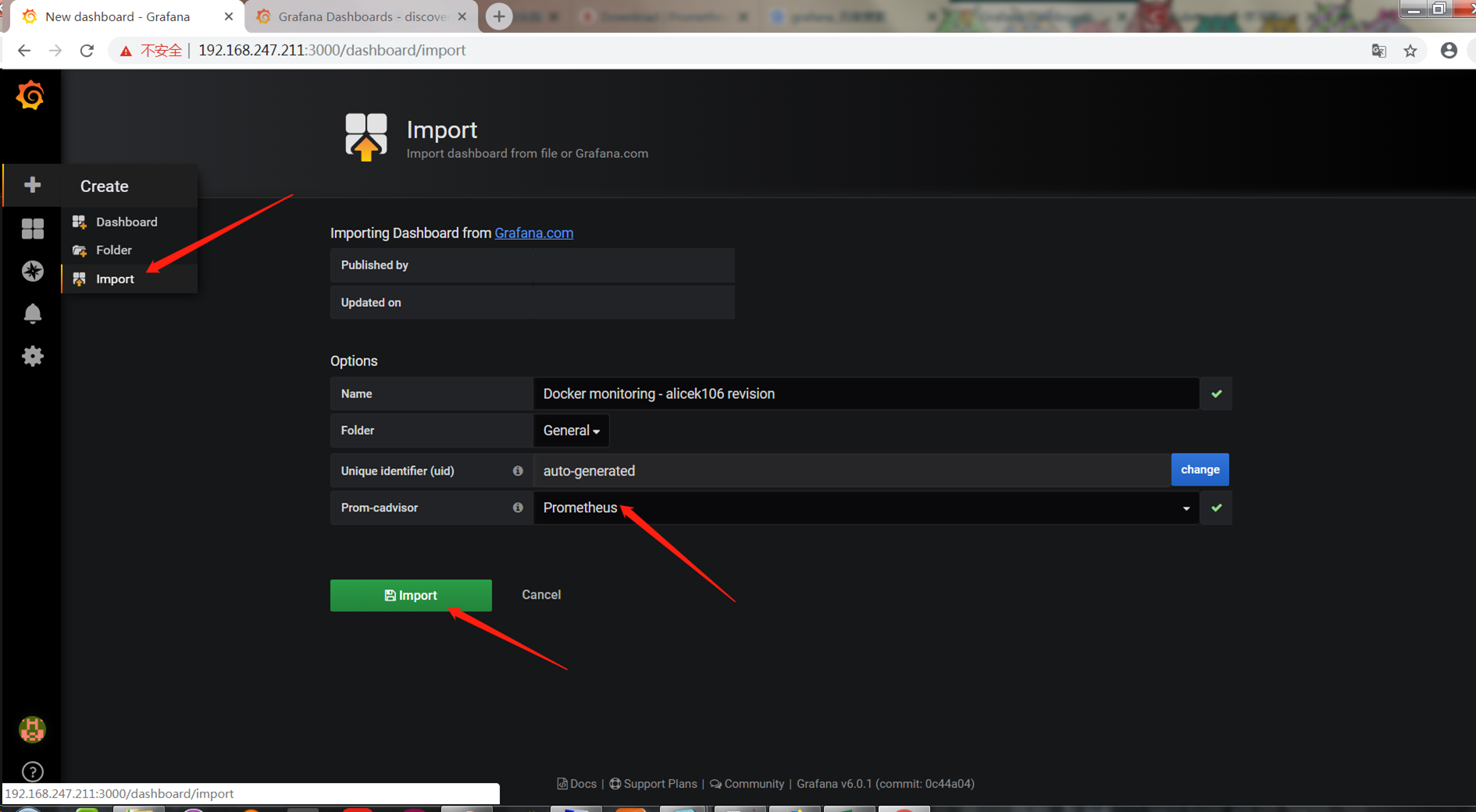Close the Grafana Dashboards tab

click(x=462, y=16)
